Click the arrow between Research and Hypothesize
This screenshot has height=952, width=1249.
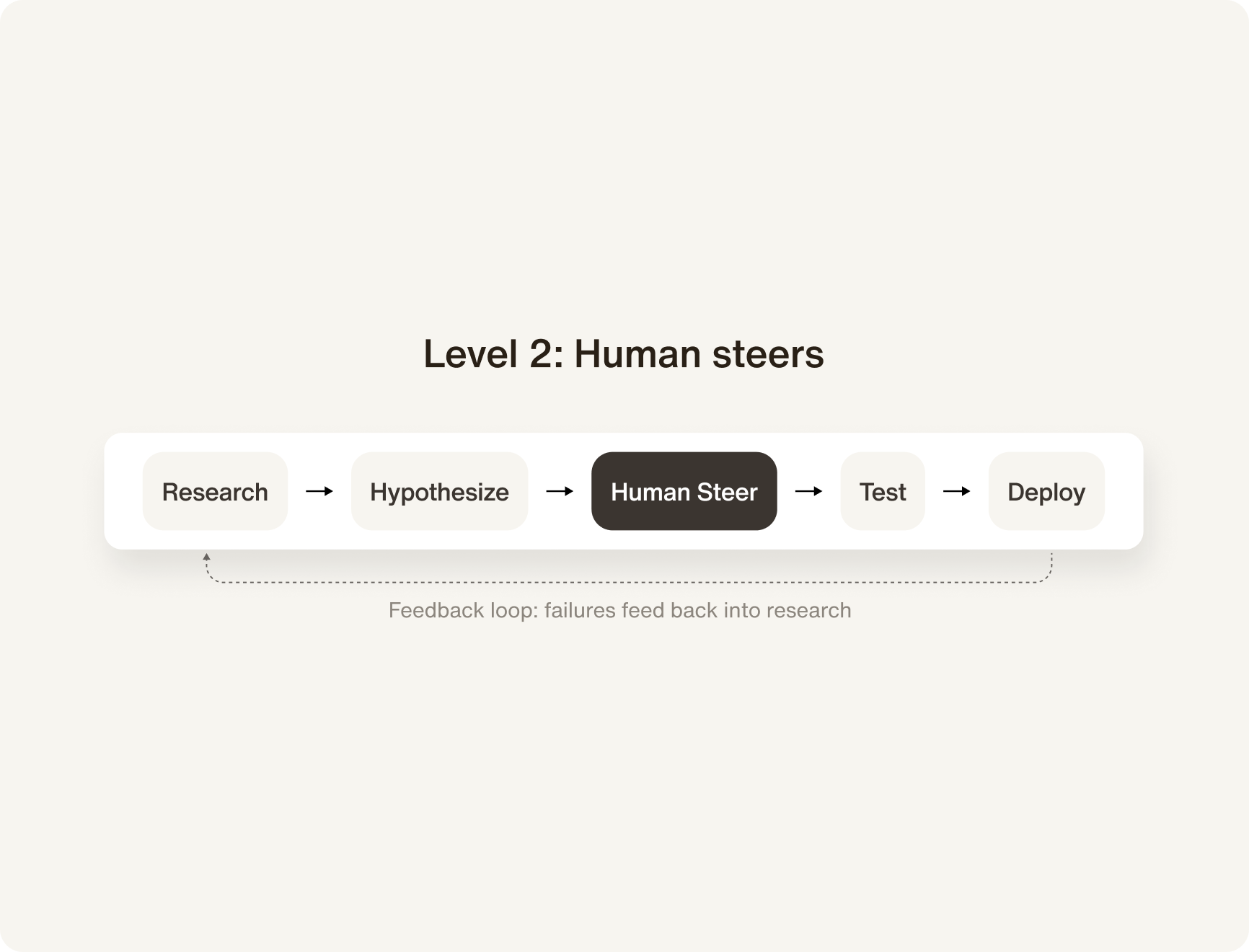319,491
